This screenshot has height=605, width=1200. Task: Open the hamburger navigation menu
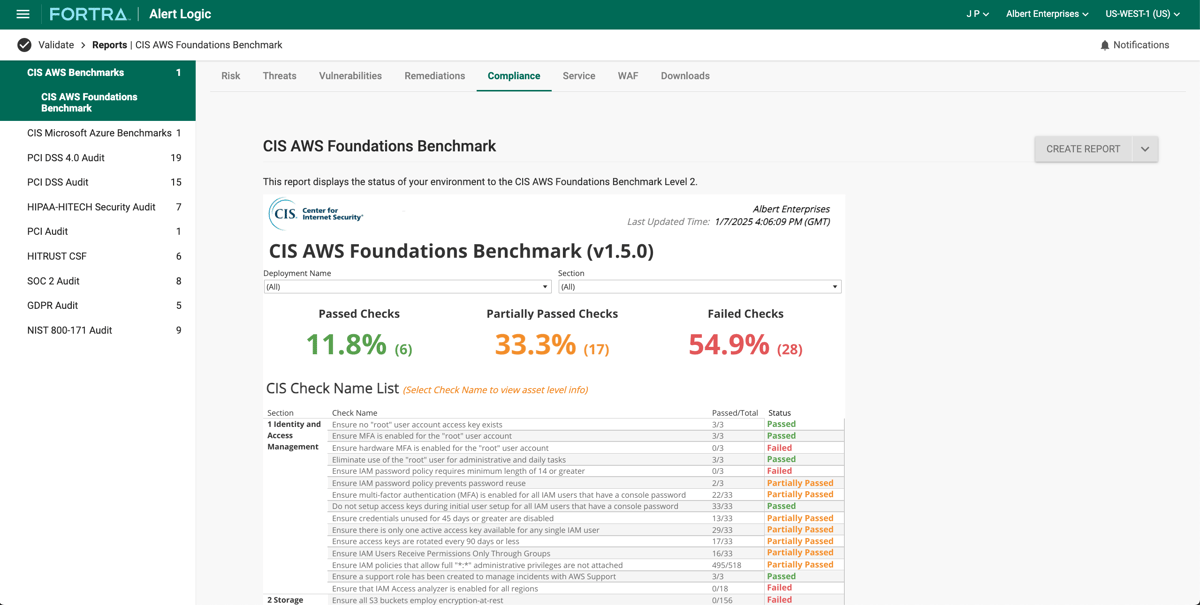[x=22, y=14]
